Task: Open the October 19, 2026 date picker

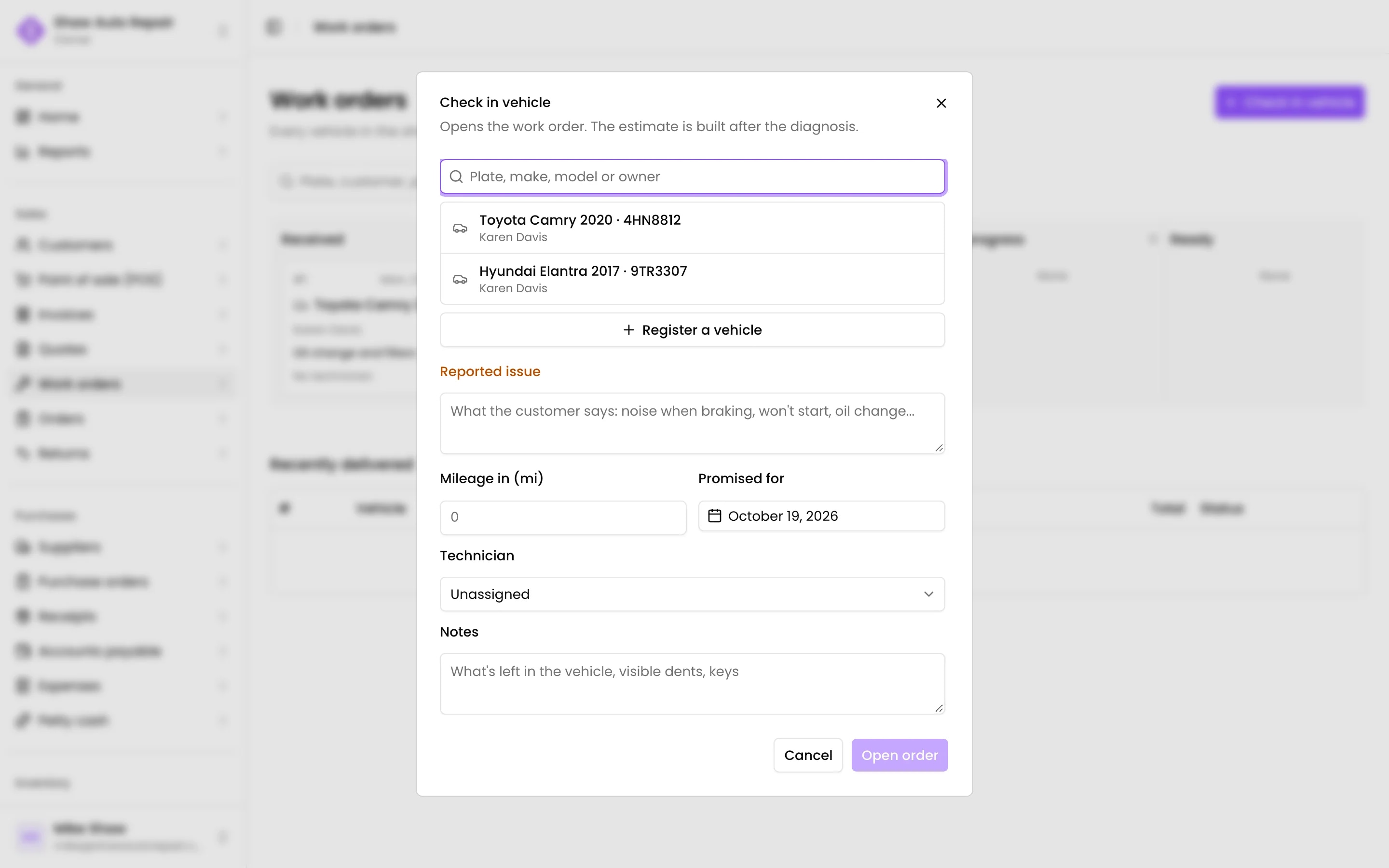Action: pos(821,515)
